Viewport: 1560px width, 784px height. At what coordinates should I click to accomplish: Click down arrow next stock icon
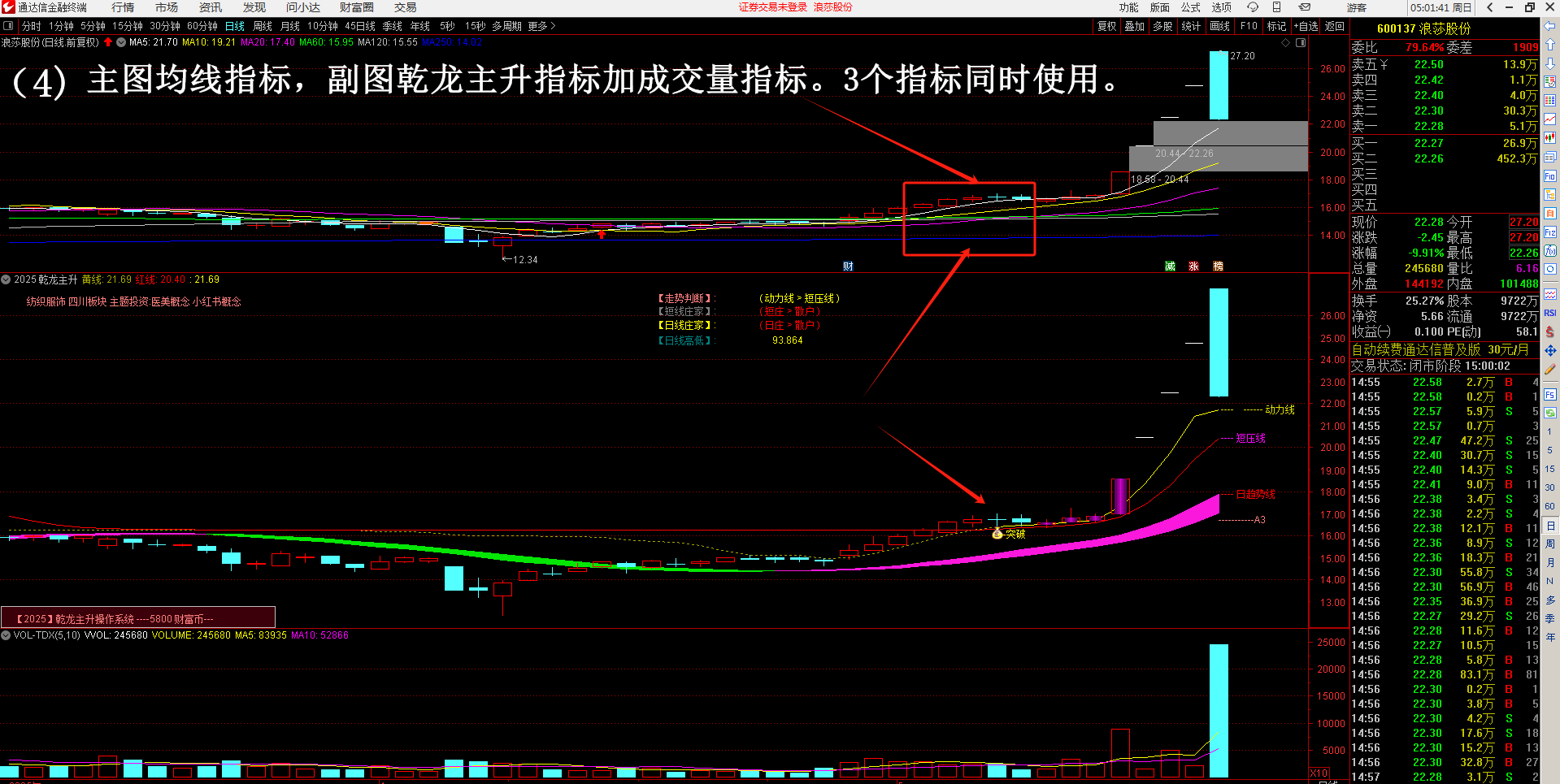[x=1550, y=63]
